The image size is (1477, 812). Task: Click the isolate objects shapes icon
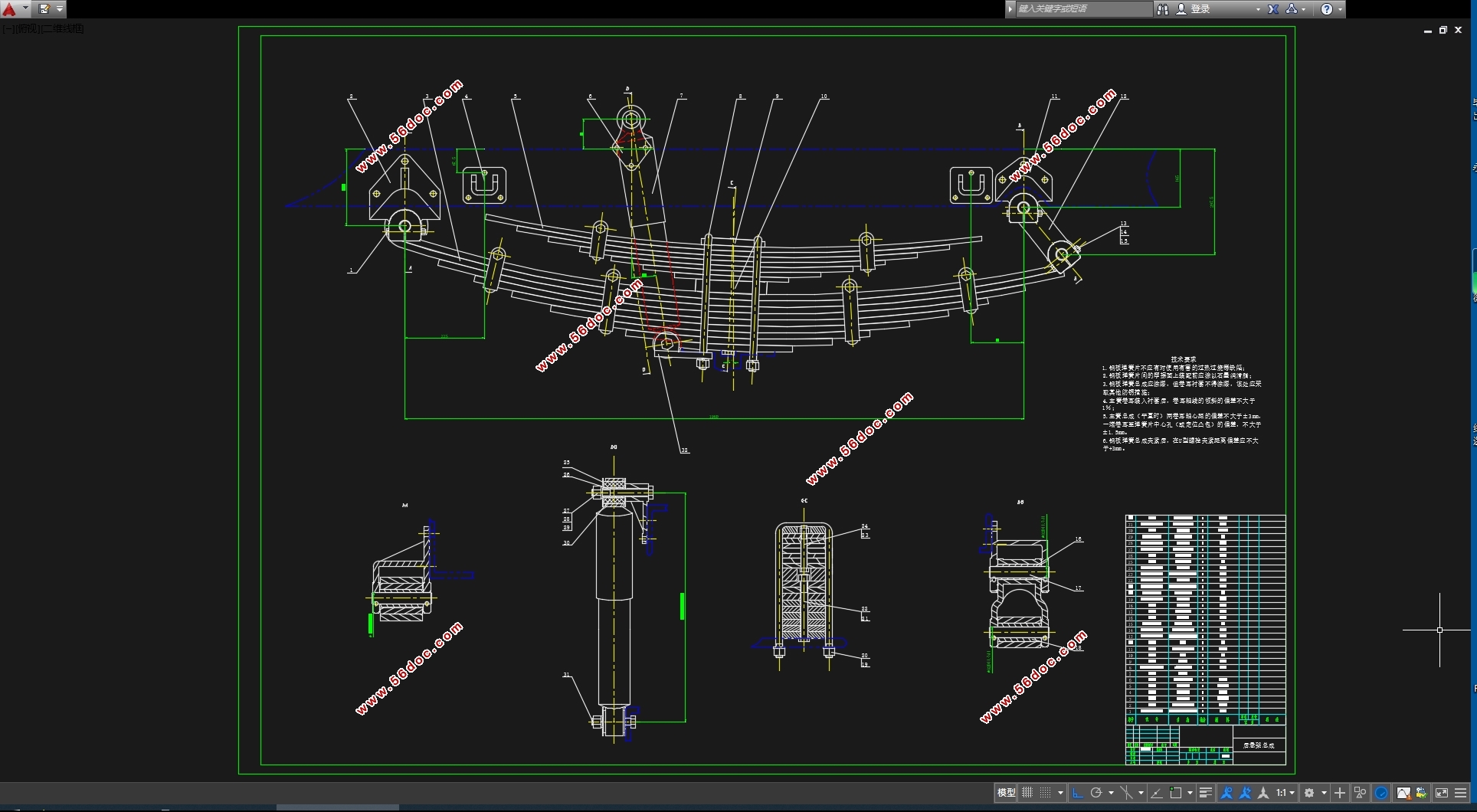pos(1360,793)
